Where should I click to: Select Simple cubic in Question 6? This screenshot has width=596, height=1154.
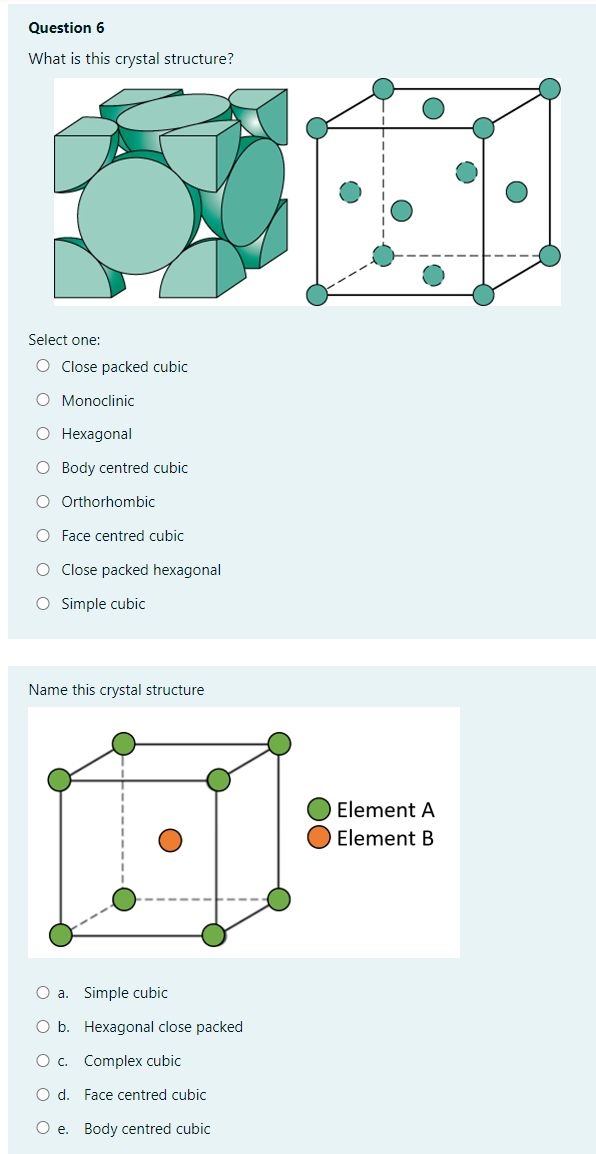pos(43,603)
